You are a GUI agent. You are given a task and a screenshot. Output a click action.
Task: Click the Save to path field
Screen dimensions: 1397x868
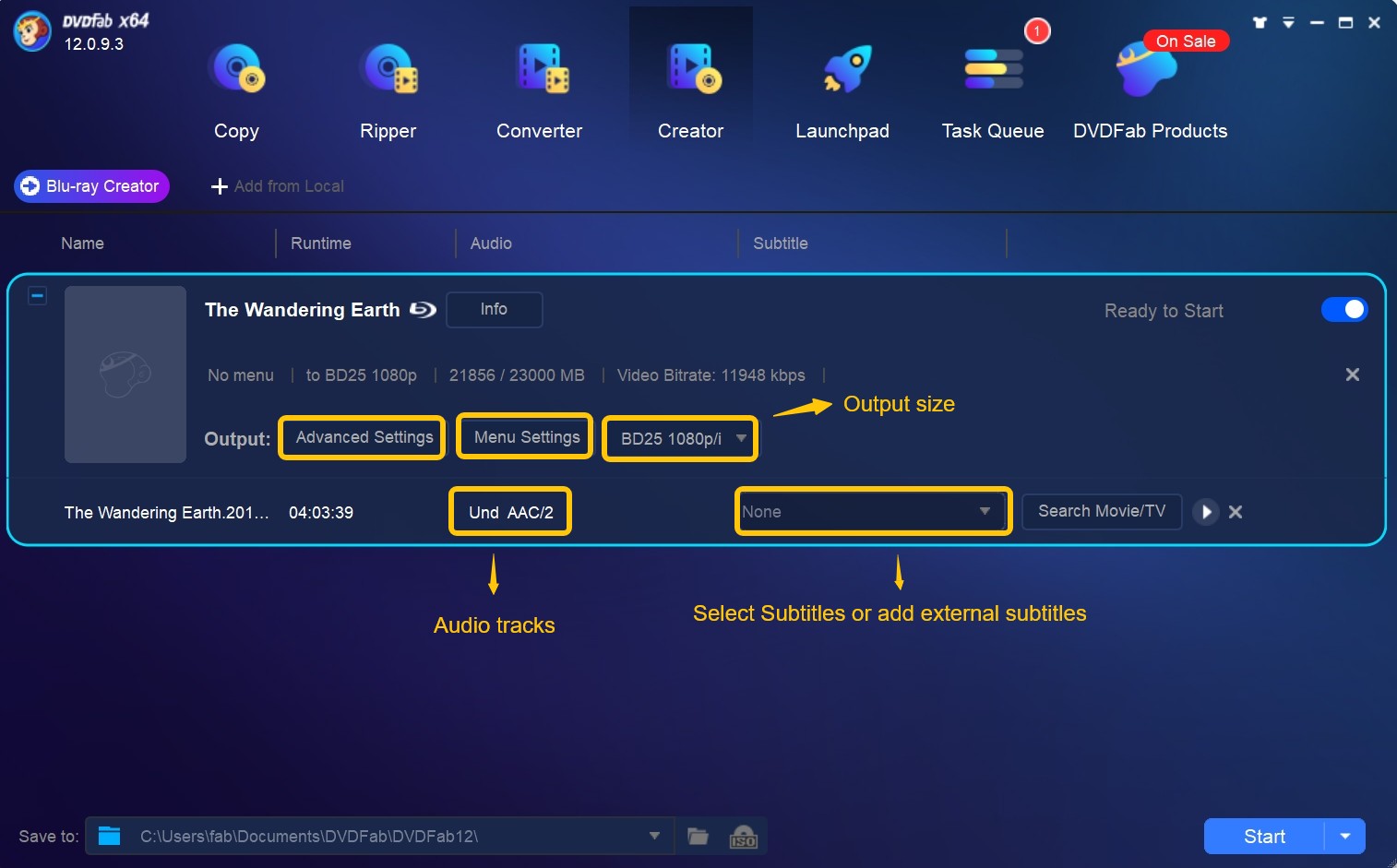click(380, 837)
